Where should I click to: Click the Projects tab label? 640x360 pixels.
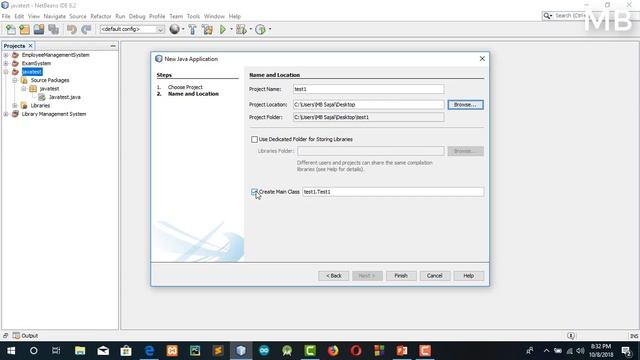pyautogui.click(x=14, y=46)
